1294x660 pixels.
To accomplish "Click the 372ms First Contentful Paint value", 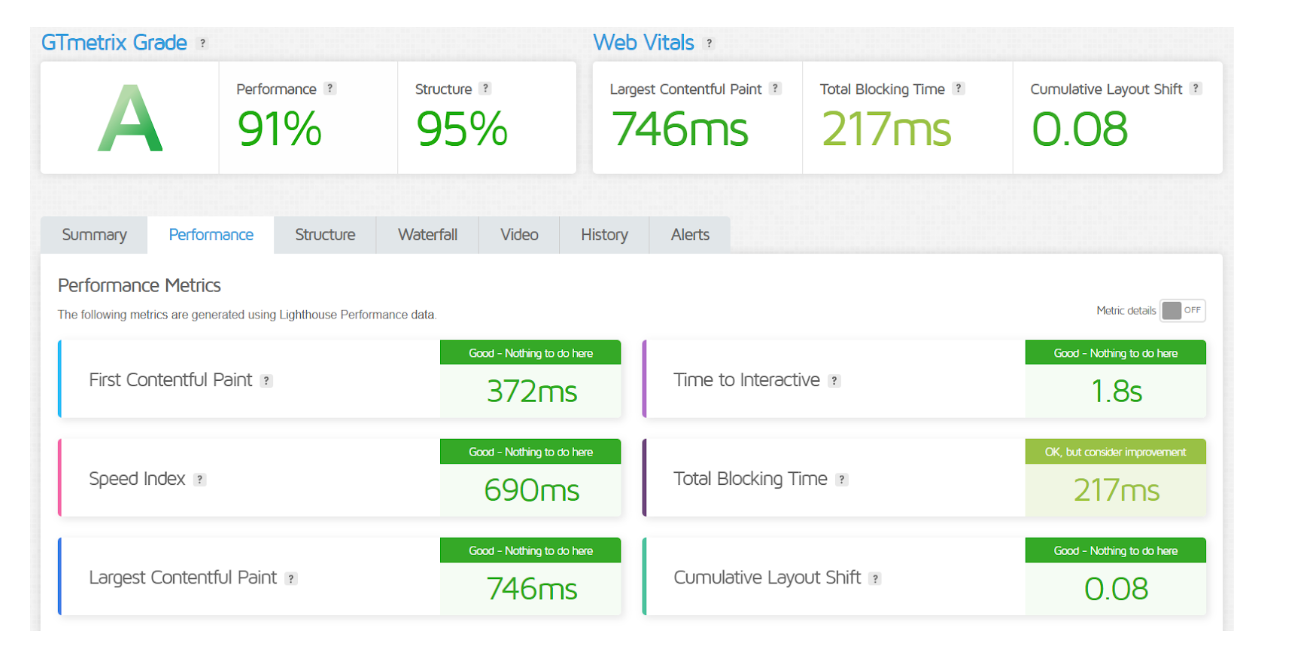I will click(x=532, y=391).
